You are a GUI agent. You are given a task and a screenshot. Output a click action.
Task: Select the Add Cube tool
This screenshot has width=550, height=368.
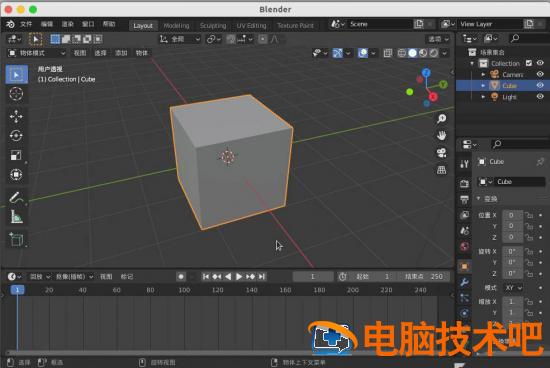16,240
